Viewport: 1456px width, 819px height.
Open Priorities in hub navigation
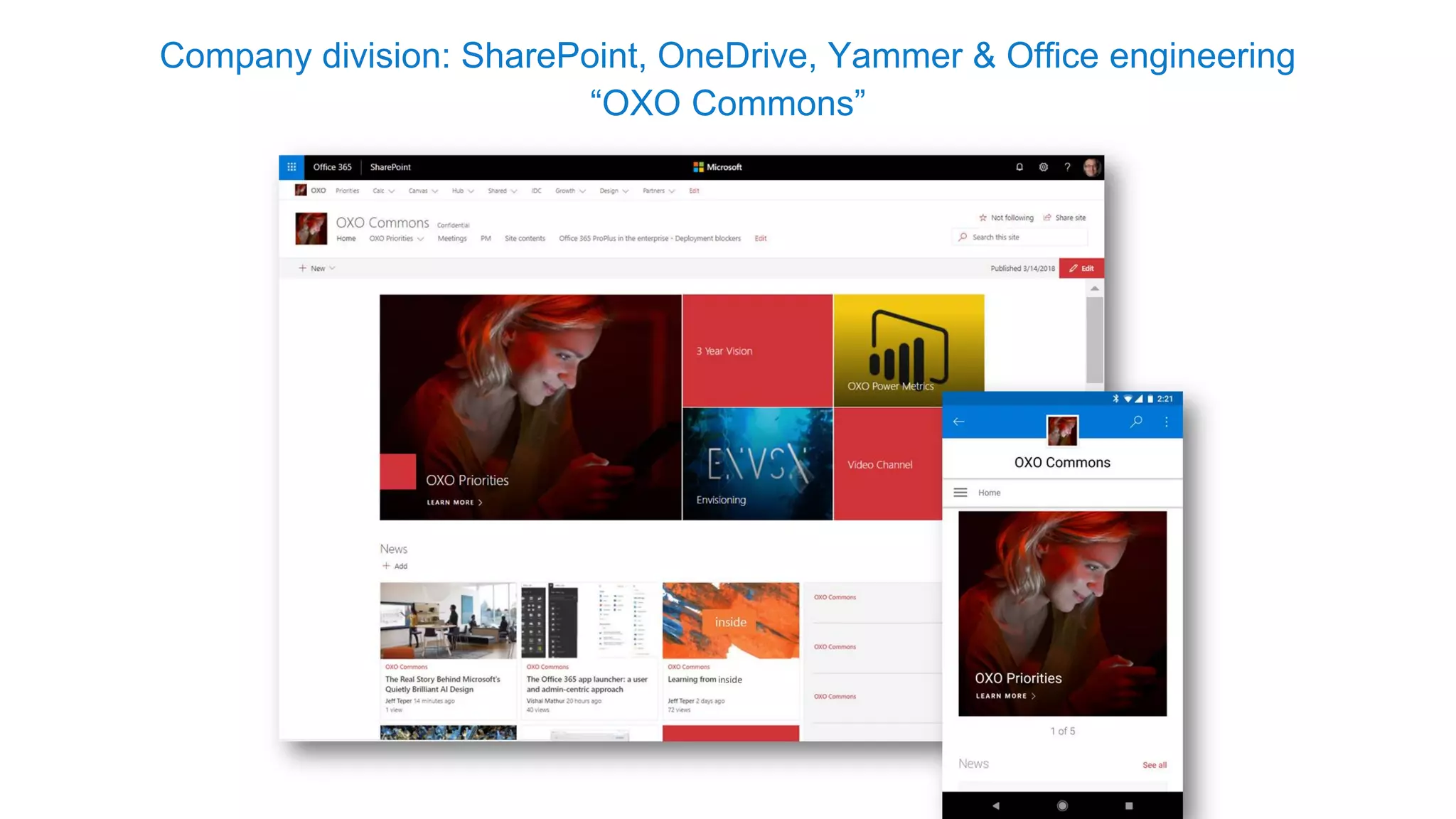coord(347,191)
